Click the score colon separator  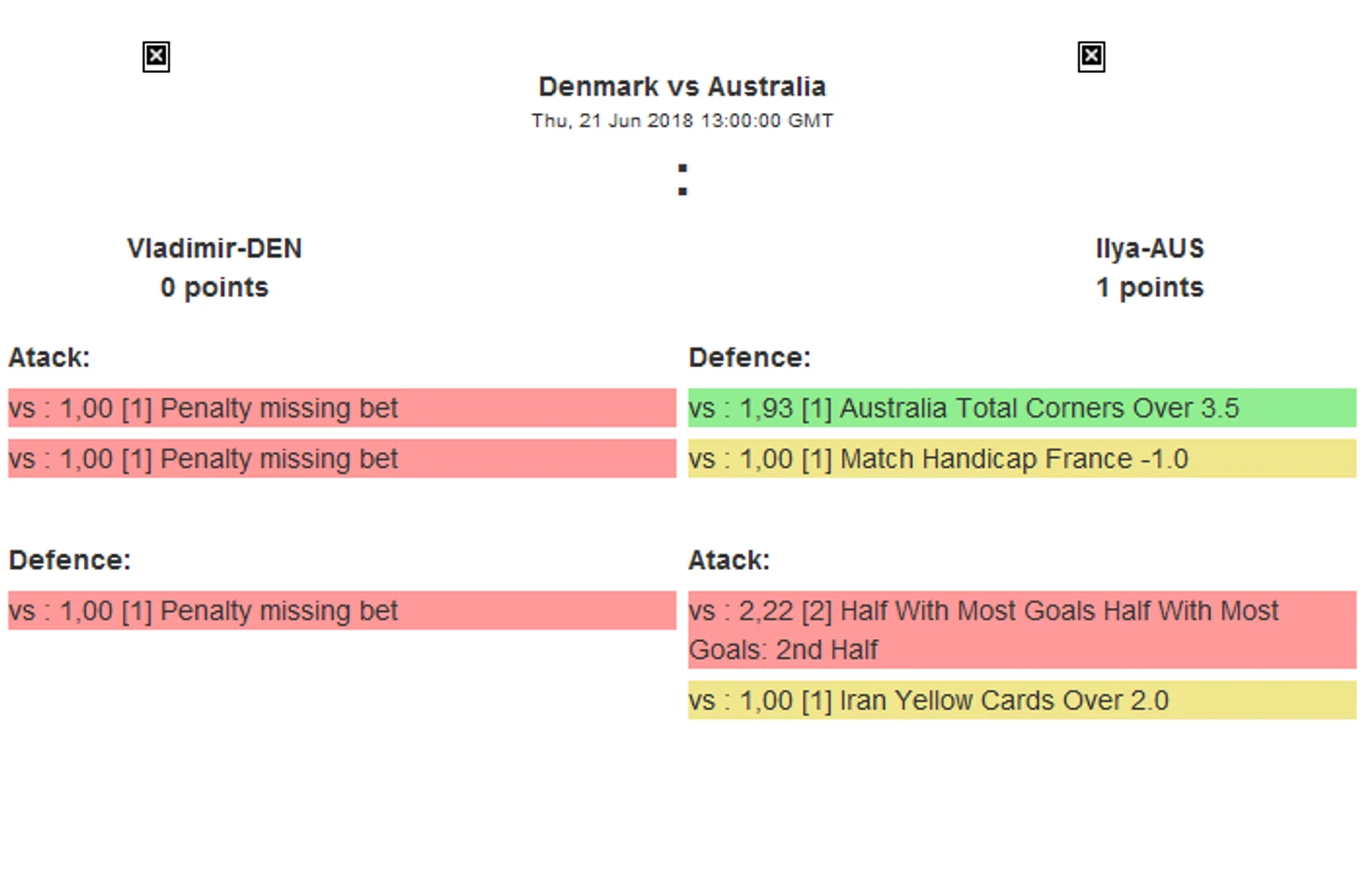683,179
